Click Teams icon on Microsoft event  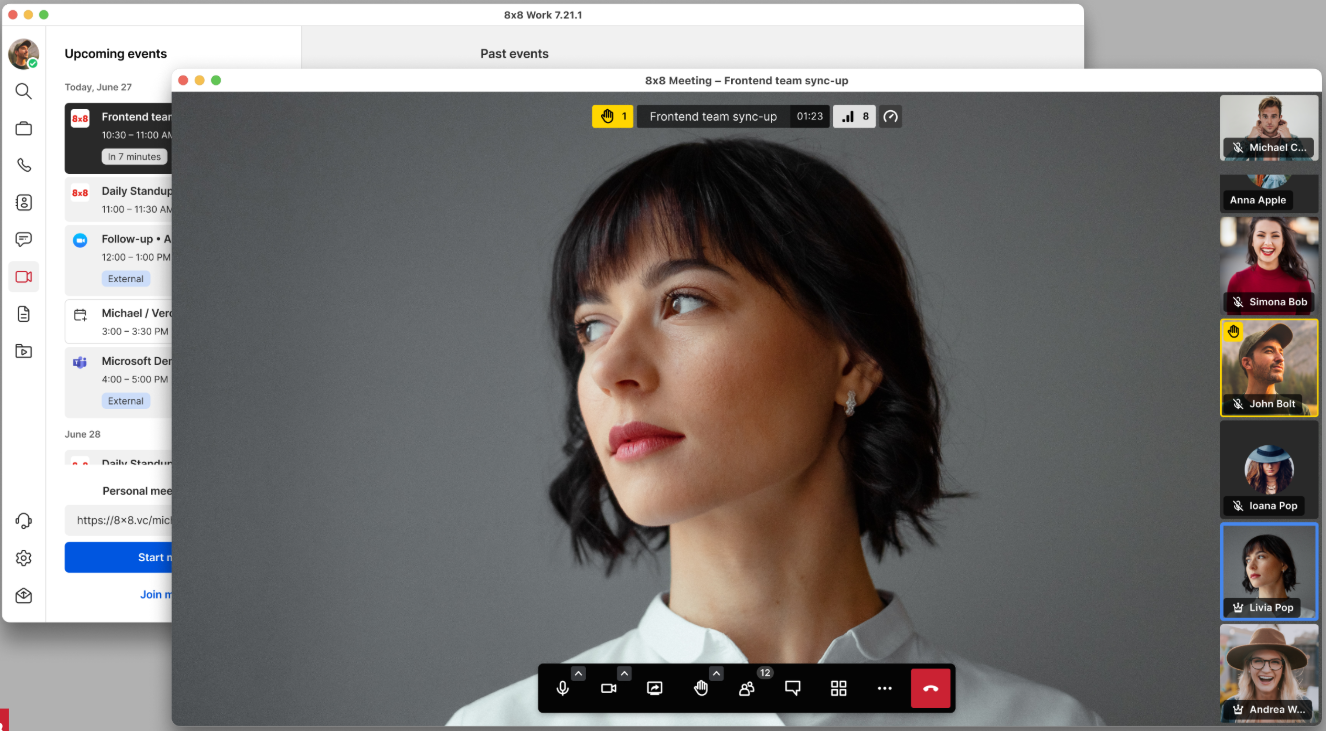pos(80,362)
